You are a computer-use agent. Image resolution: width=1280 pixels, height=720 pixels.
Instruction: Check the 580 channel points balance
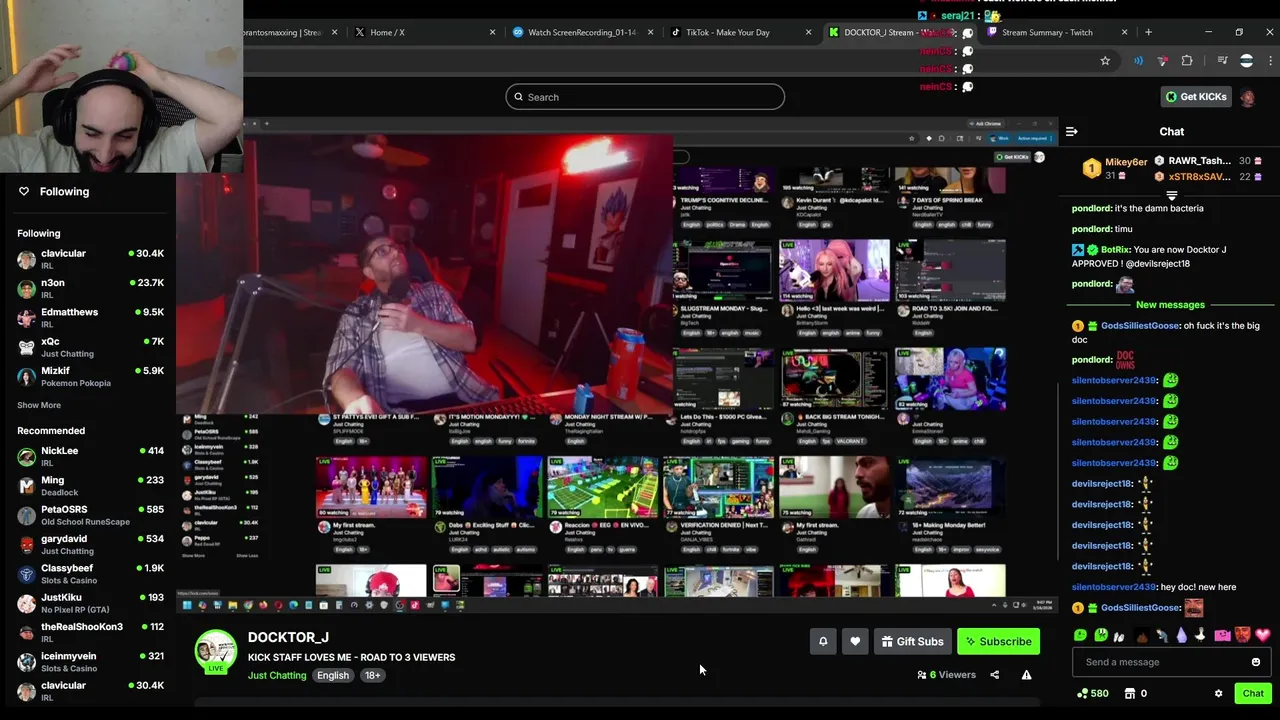(x=1092, y=693)
